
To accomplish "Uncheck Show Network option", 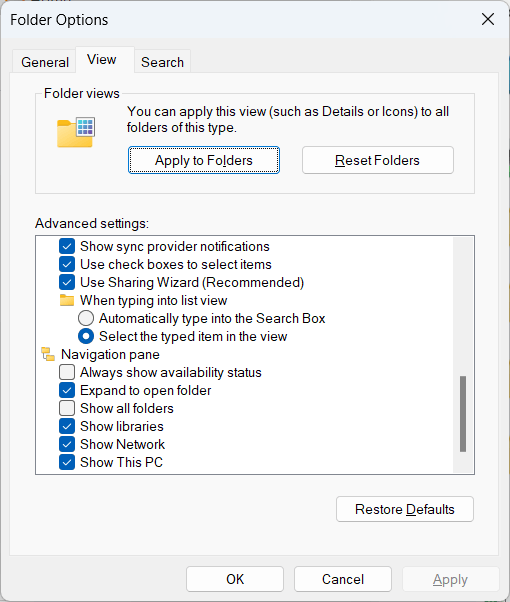I will tap(67, 444).
